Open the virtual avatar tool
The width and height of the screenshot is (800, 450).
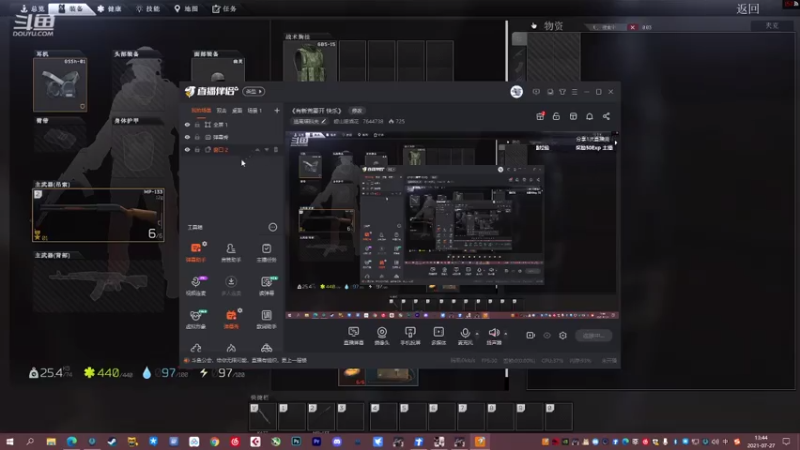click(x=196, y=319)
